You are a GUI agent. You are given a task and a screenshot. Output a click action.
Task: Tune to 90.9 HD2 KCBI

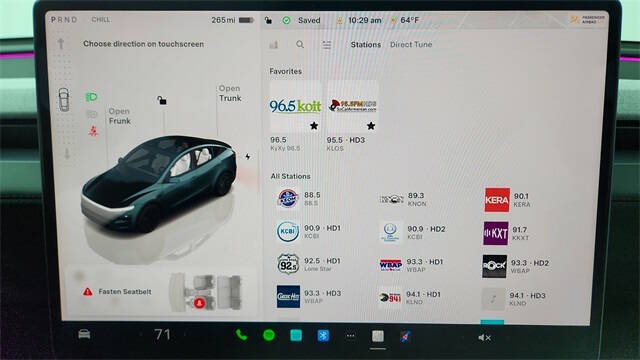tap(412, 232)
